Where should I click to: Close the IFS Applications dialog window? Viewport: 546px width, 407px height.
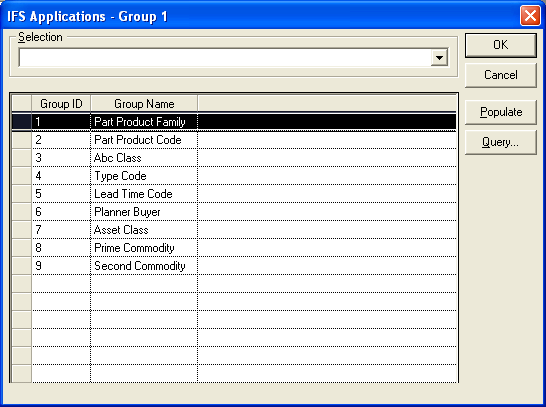[530, 16]
